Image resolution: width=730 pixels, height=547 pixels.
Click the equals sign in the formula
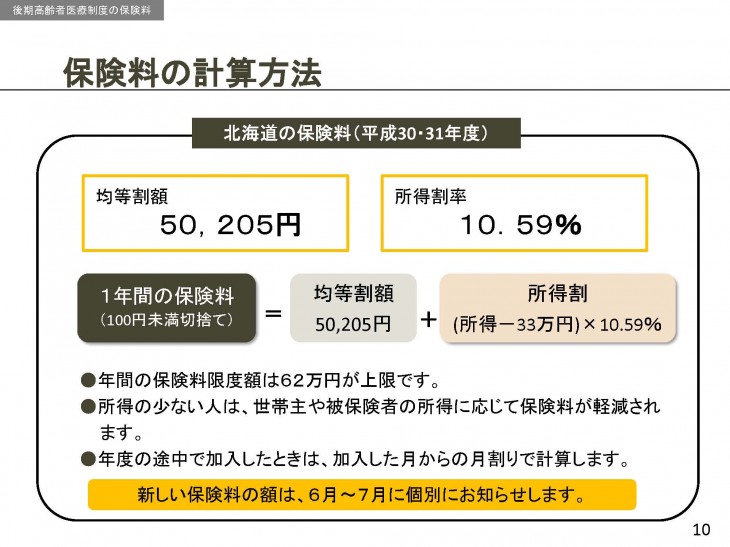(x=273, y=313)
